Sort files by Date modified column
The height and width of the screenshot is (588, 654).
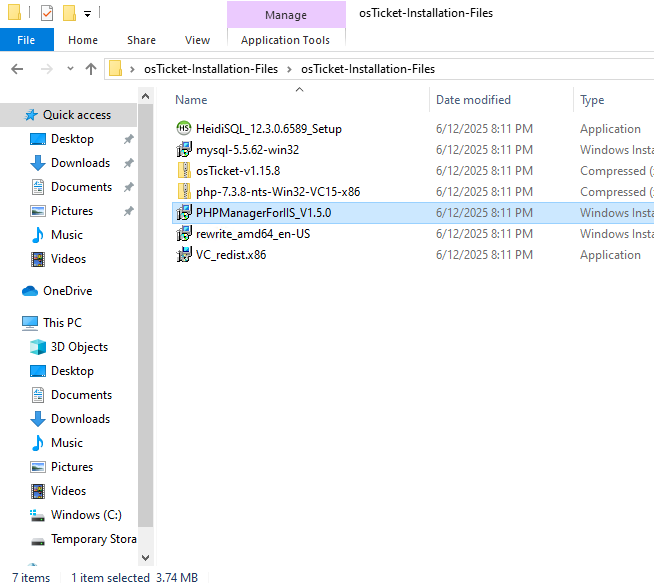tap(473, 100)
